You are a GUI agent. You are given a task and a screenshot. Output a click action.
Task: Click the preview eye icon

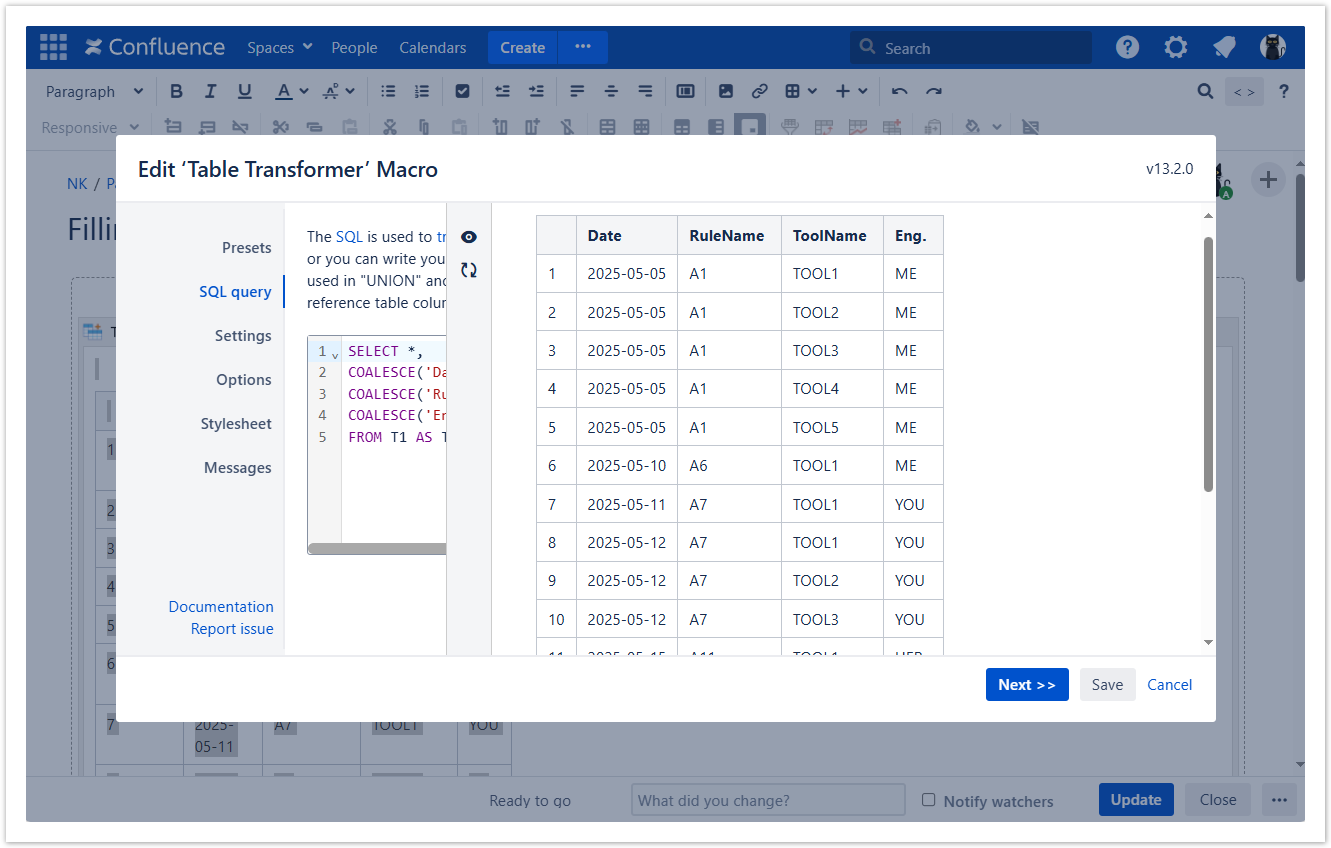469,237
